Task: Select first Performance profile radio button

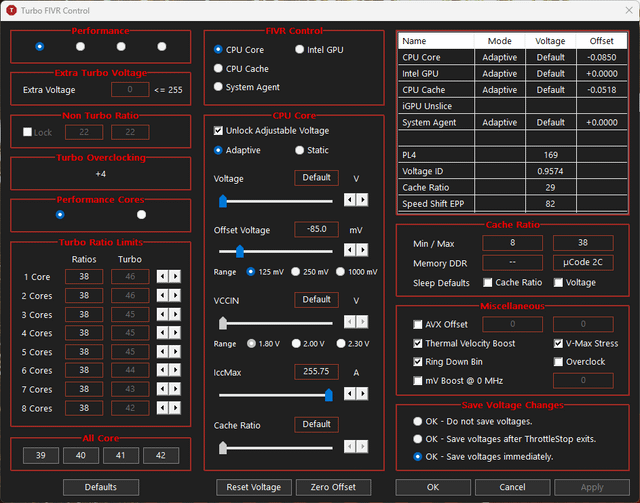Action: pos(40,47)
